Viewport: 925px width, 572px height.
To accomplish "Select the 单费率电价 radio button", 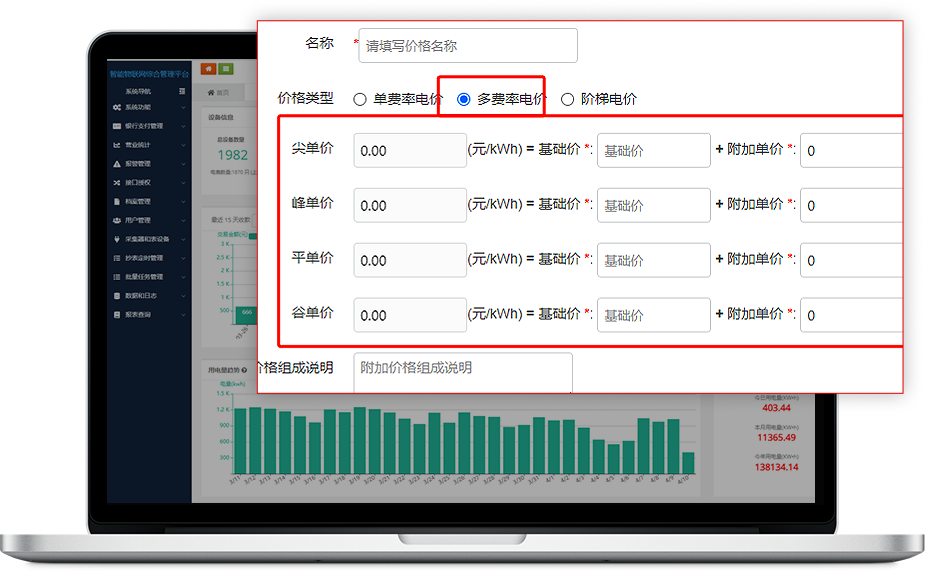I will [x=360, y=100].
